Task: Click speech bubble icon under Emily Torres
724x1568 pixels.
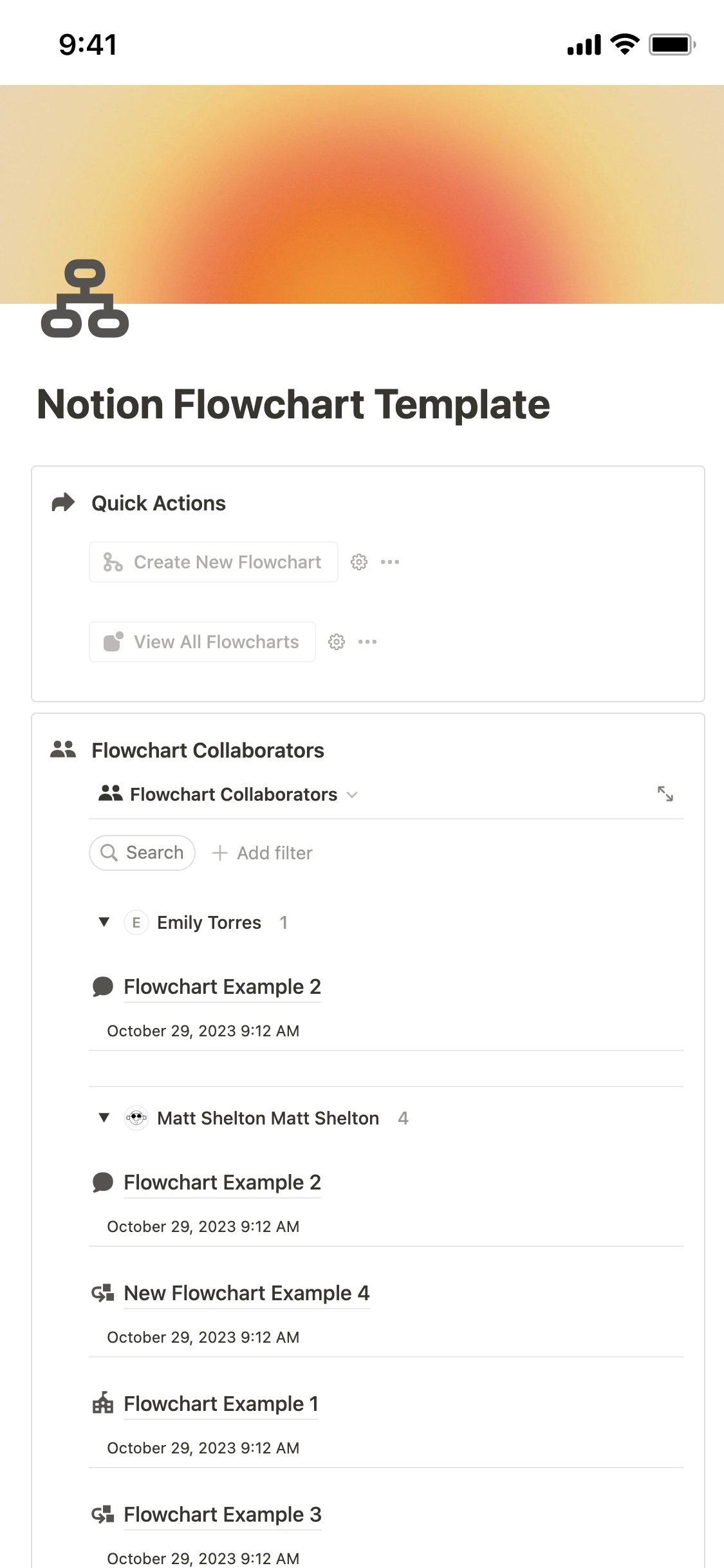Action: [103, 986]
